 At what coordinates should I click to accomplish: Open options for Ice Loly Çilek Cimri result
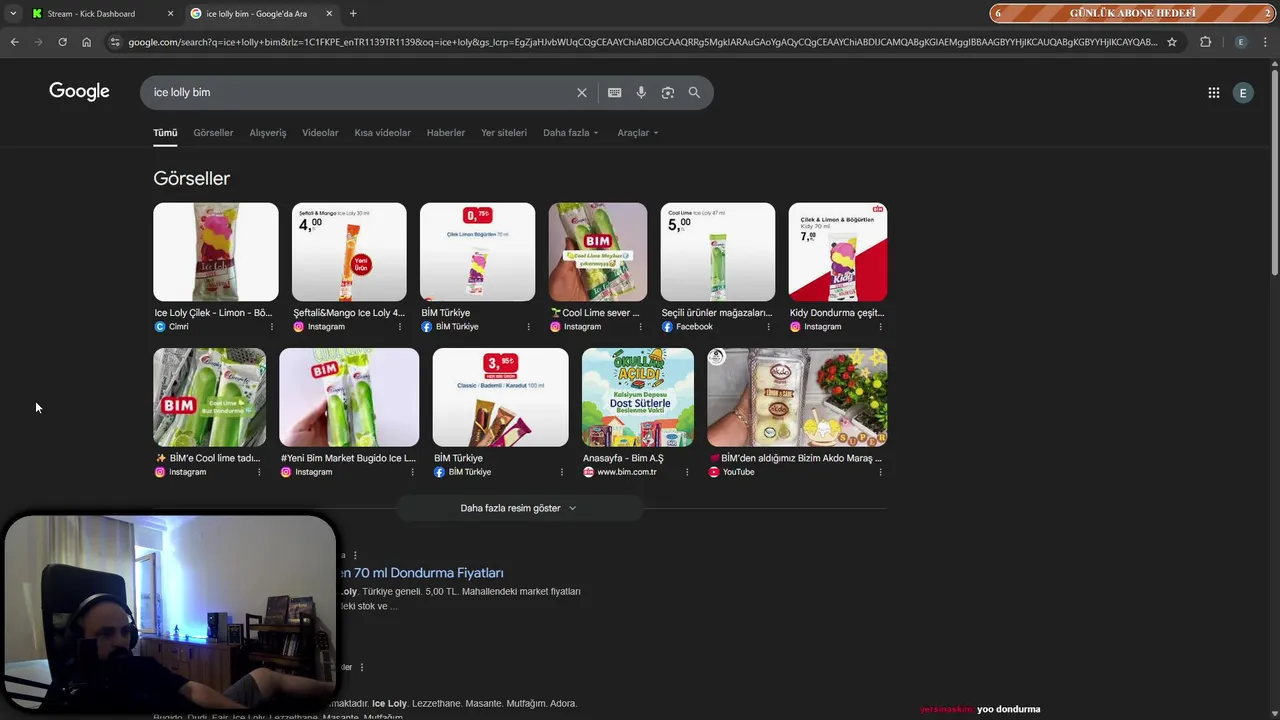(x=271, y=327)
